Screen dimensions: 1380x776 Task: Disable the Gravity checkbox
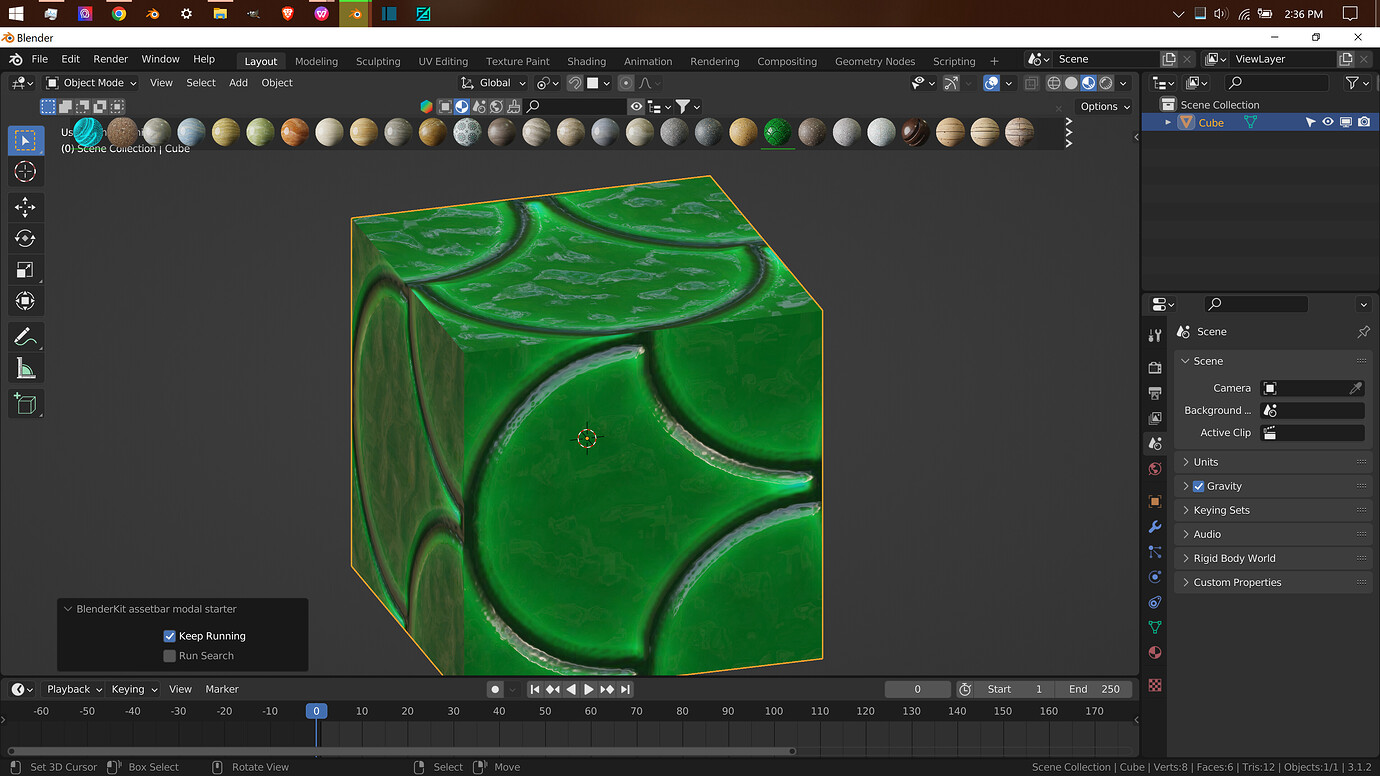click(1199, 486)
